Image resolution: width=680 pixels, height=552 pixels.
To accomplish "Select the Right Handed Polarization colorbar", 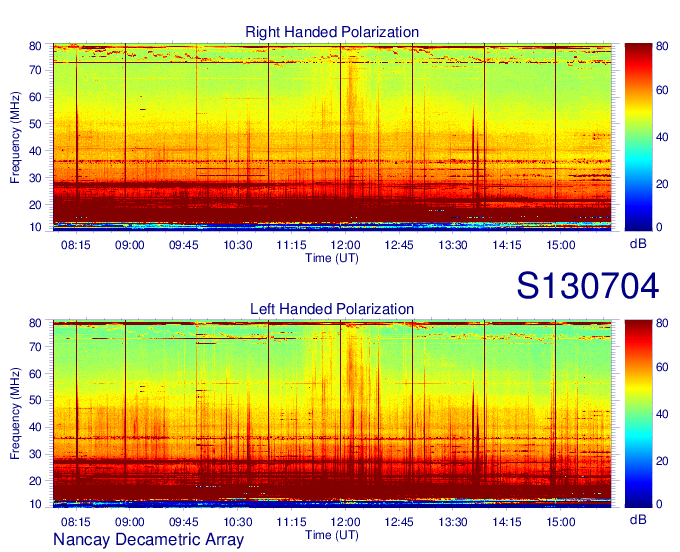I will 638,137.
